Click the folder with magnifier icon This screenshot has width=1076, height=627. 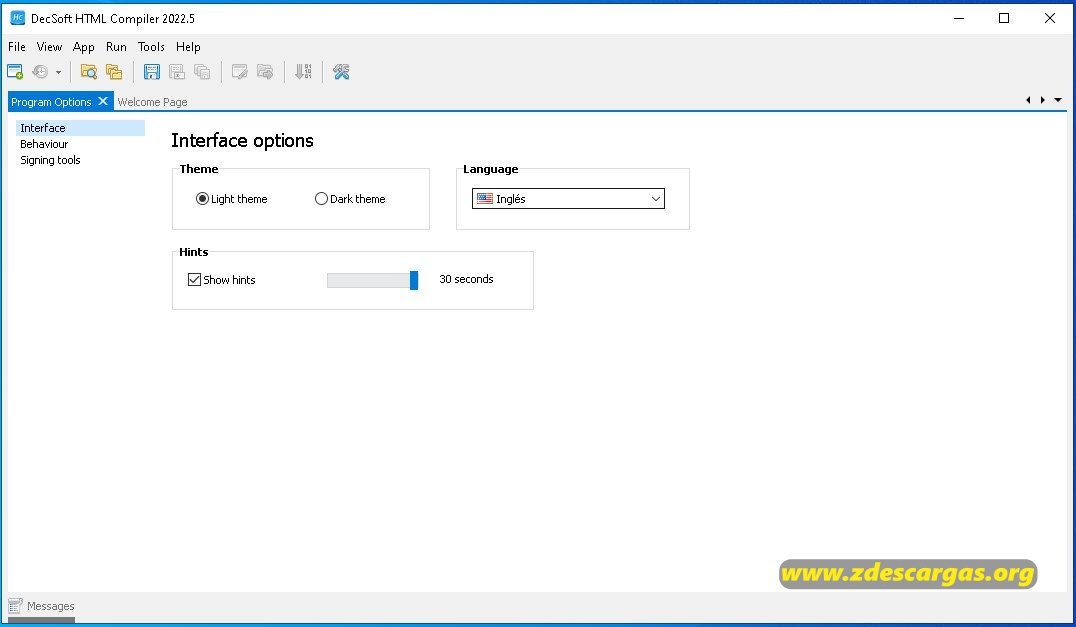[x=89, y=71]
